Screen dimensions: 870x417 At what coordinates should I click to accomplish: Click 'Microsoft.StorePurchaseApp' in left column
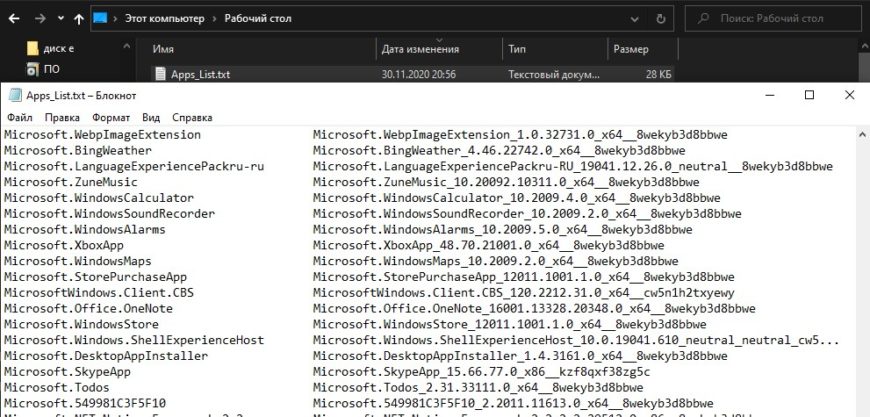[95, 277]
